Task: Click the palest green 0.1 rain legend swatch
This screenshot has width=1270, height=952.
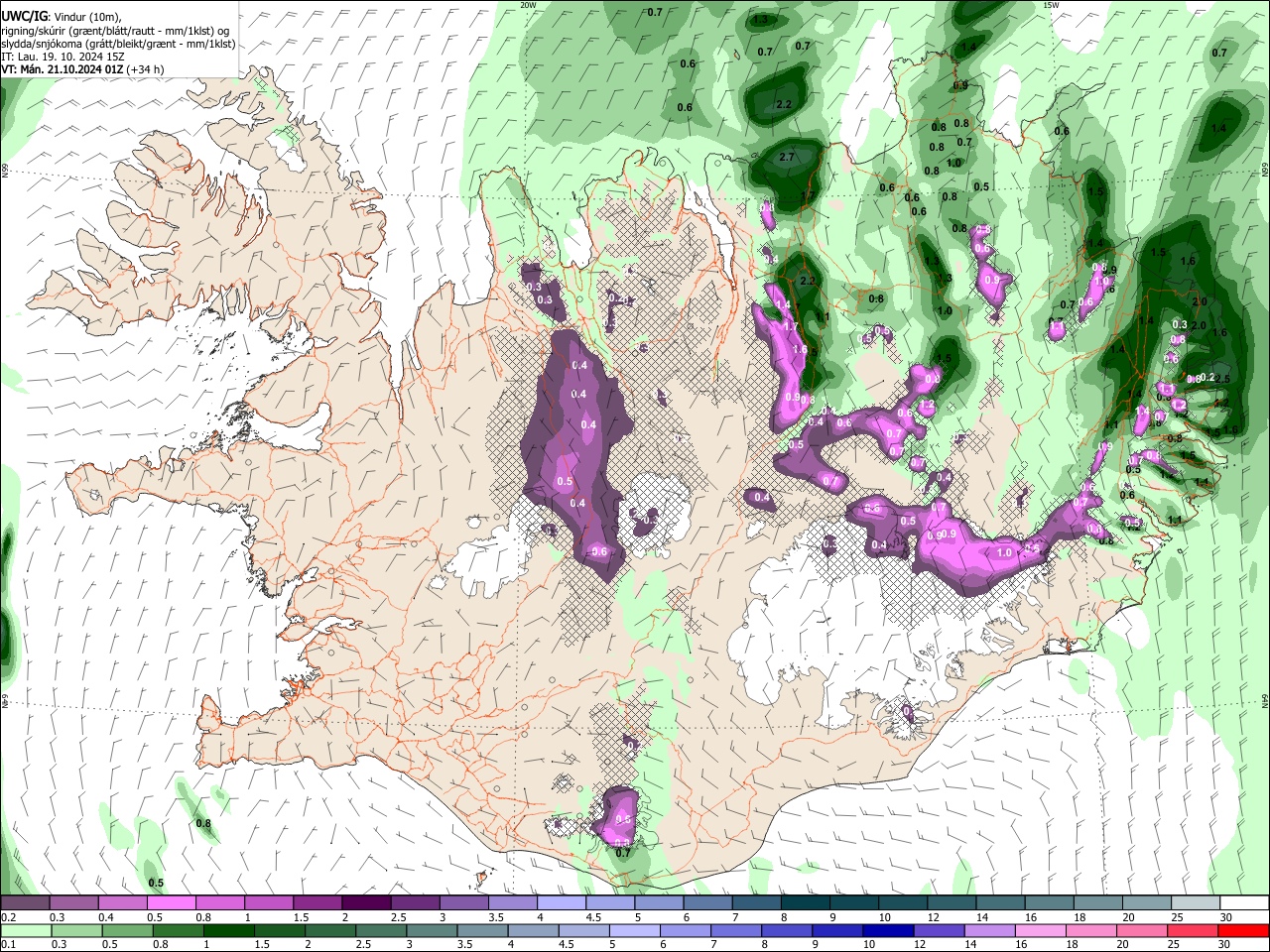Action: click(x=25, y=930)
